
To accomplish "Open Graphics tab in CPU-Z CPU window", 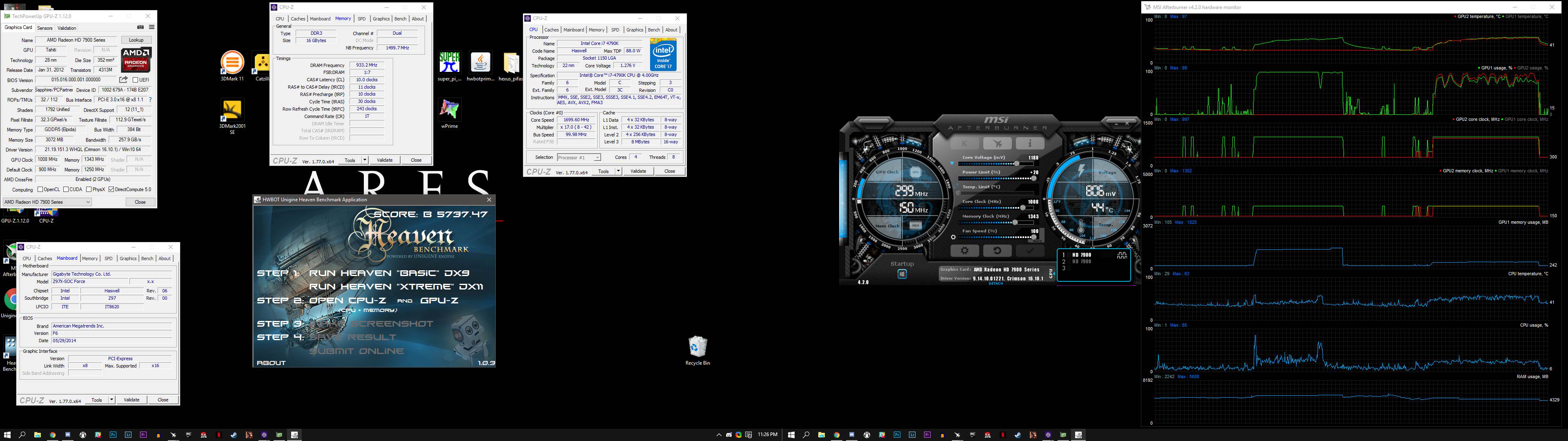I will click(634, 30).
